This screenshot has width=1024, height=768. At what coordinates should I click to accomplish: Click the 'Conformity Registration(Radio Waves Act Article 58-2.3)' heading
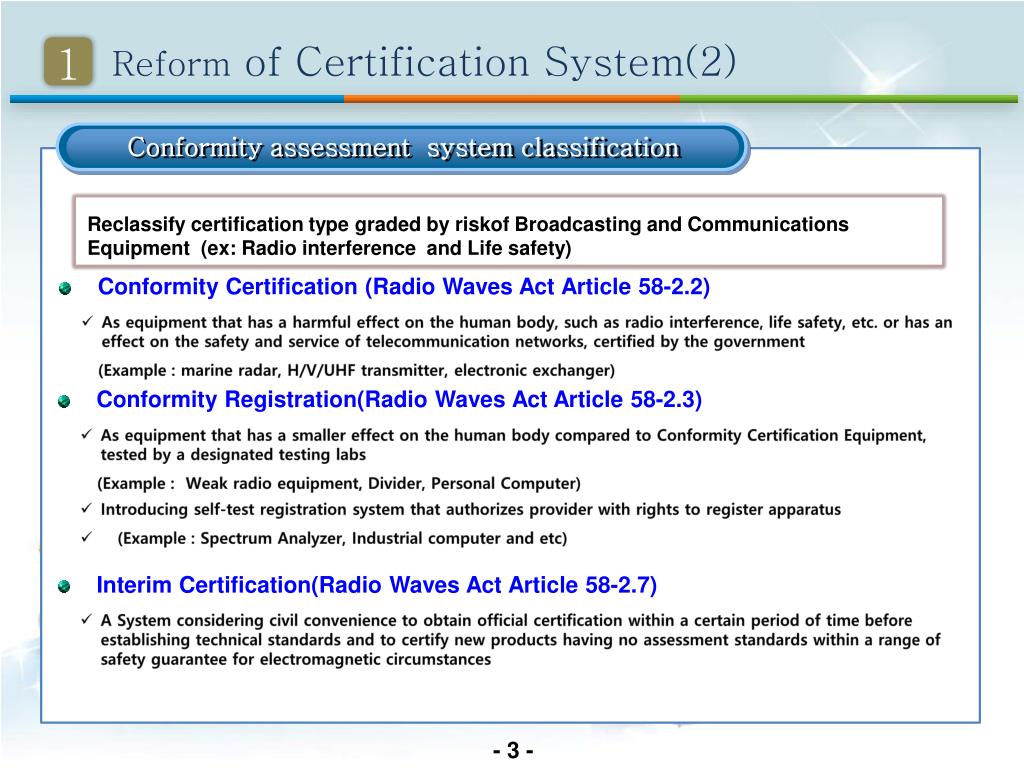(x=399, y=400)
